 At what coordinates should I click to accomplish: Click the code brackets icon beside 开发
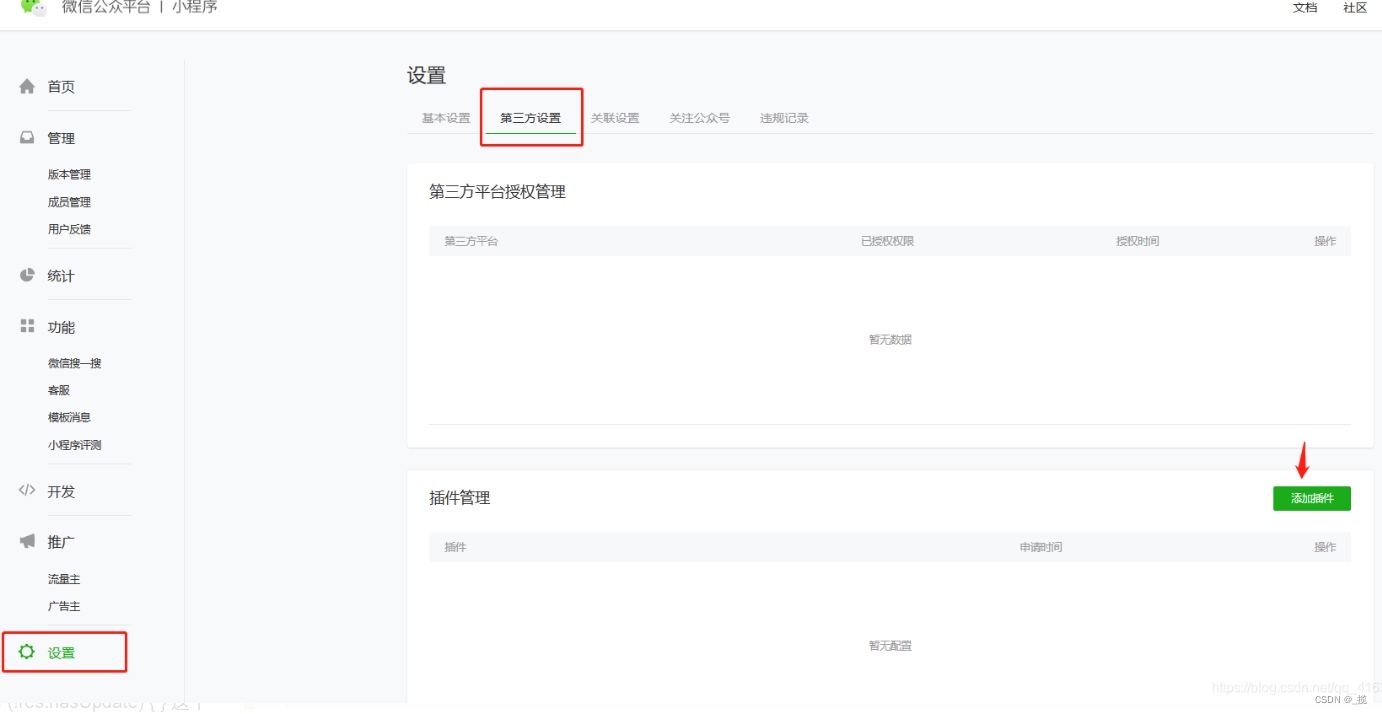pos(27,491)
